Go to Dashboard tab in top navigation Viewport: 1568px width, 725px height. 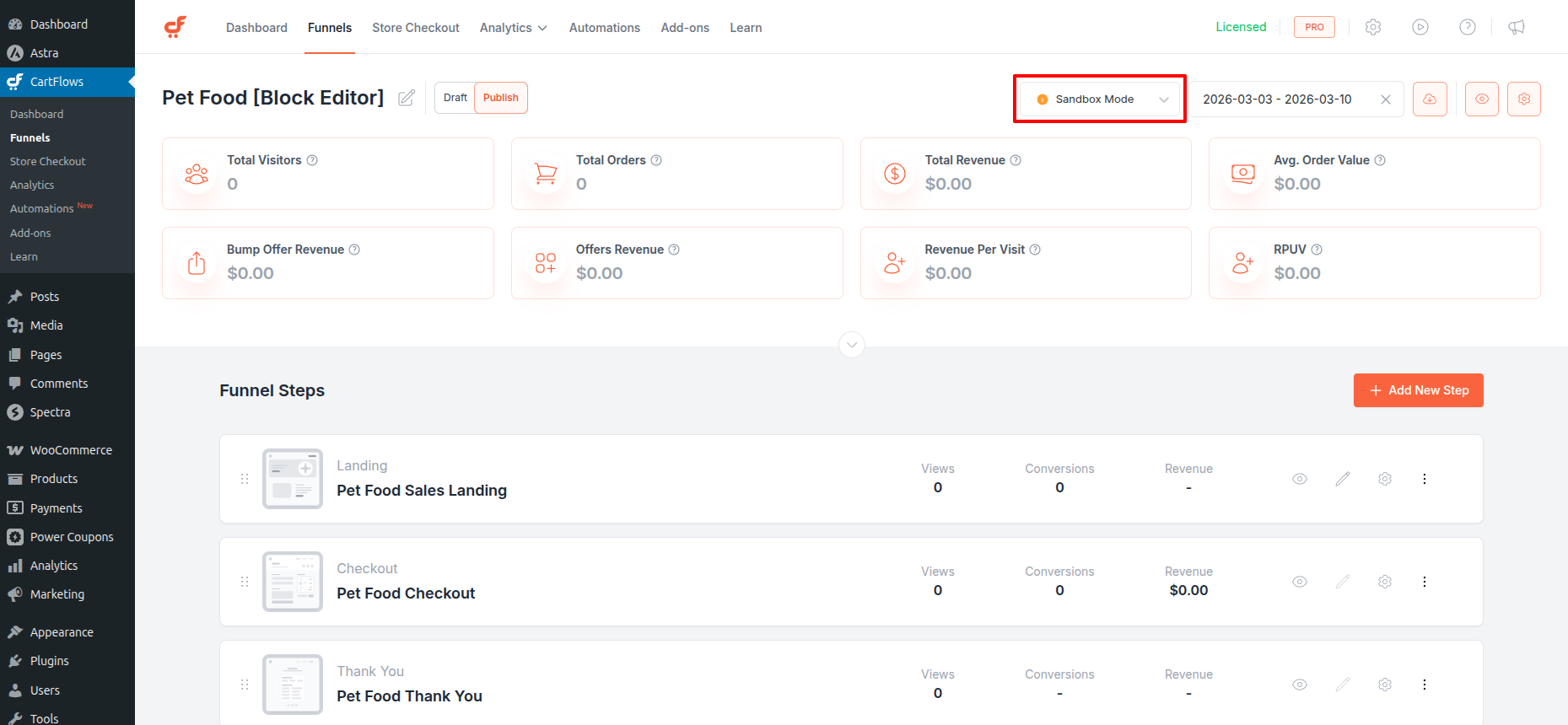pos(256,28)
